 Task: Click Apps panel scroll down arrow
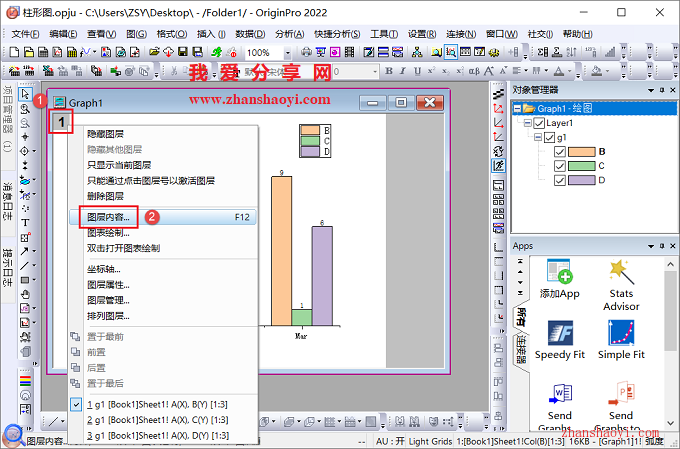[x=670, y=423]
